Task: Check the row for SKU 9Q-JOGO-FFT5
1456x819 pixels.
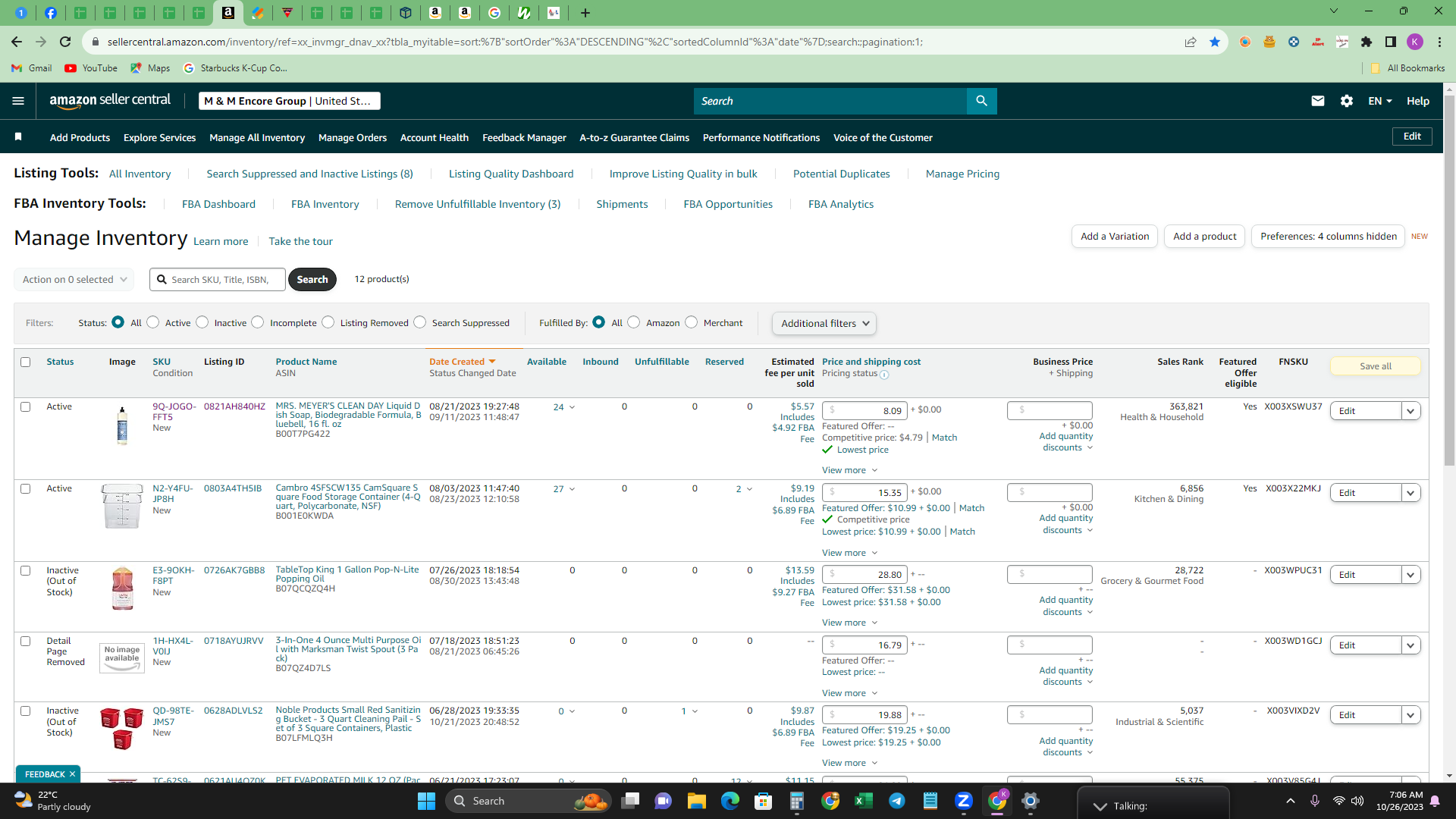Action: click(x=26, y=407)
